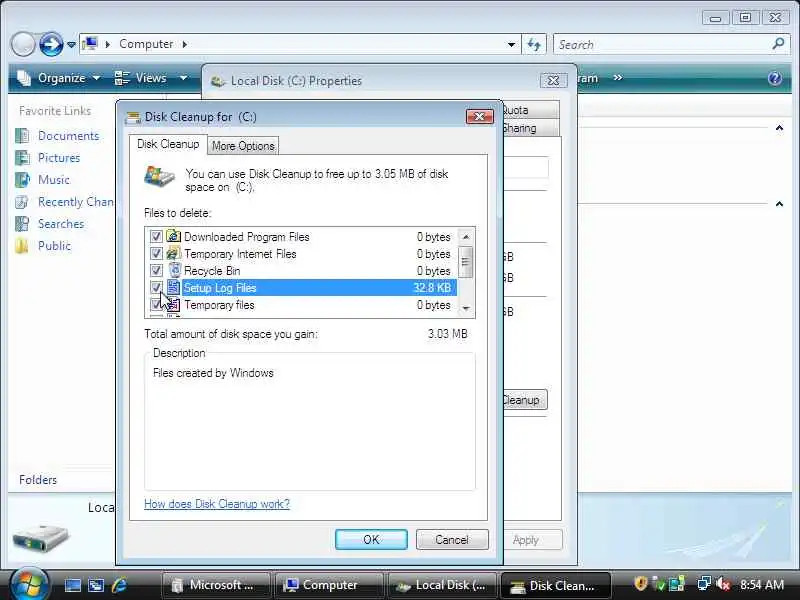The image size is (800, 600).
Task: Close the Disk Cleanup for (C:) dialog
Action: (480, 117)
